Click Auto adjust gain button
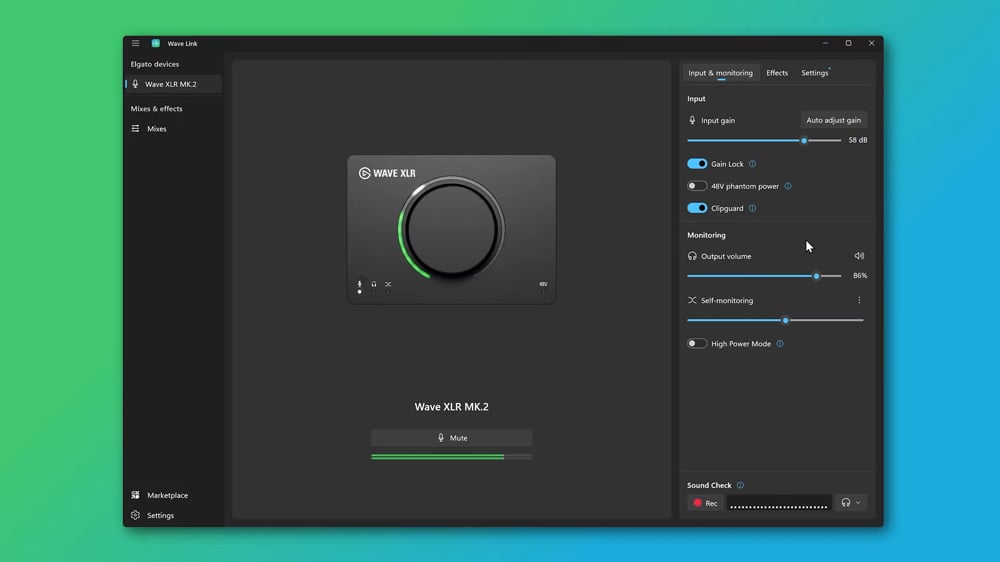This screenshot has height=562, width=1000. [x=834, y=120]
